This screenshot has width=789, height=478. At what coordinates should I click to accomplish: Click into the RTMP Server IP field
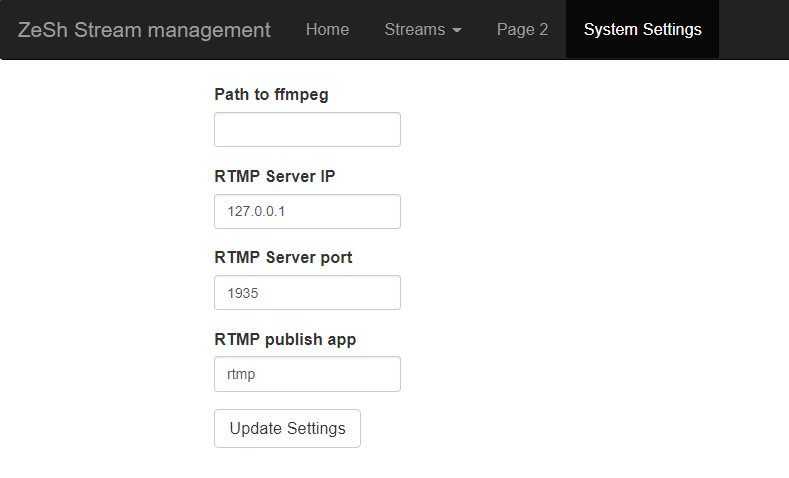pyautogui.click(x=307, y=211)
